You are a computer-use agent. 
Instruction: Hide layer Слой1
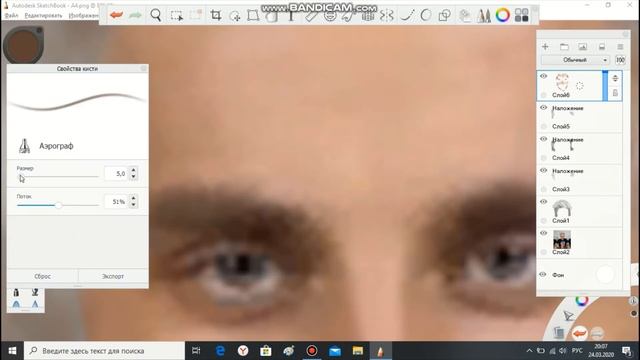tap(544, 202)
